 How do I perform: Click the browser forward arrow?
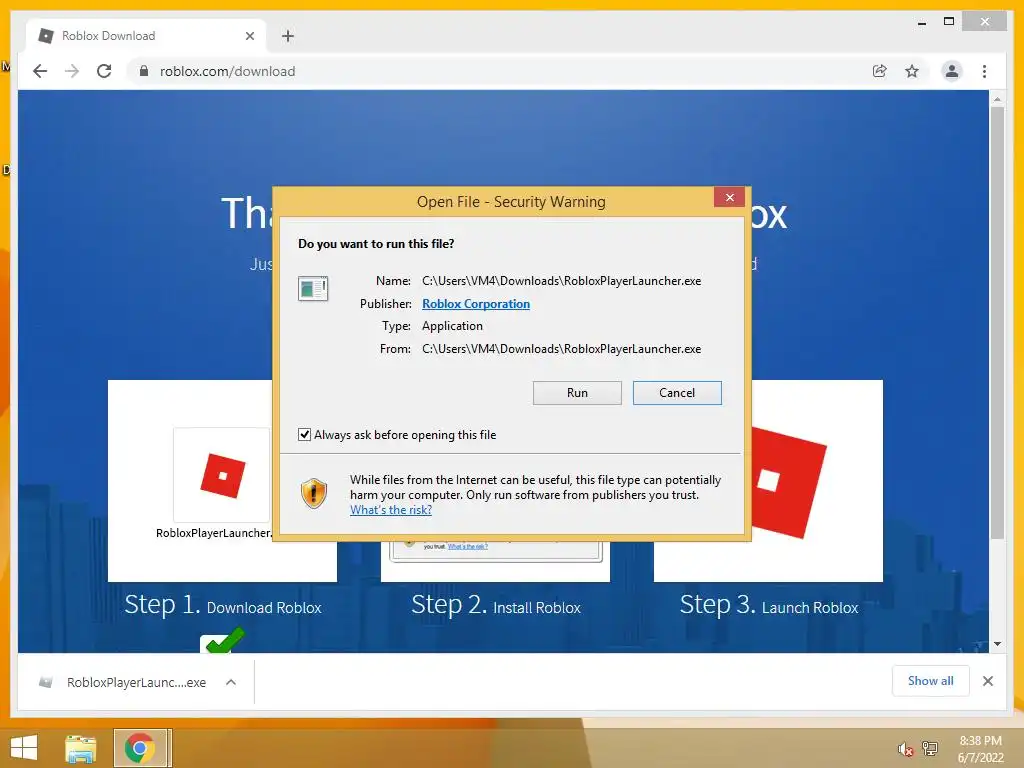click(x=72, y=71)
